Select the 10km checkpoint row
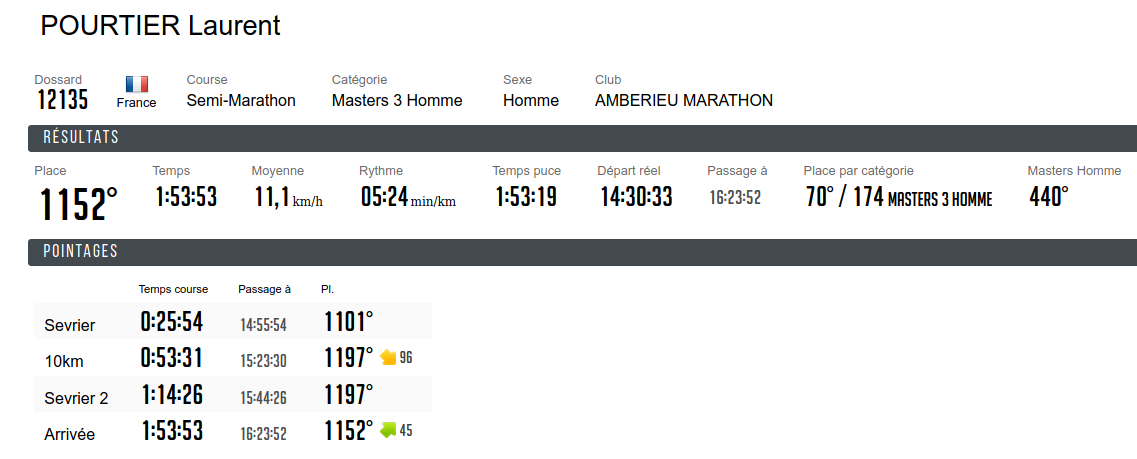Screen dimensions: 1137x459 pos(233,357)
